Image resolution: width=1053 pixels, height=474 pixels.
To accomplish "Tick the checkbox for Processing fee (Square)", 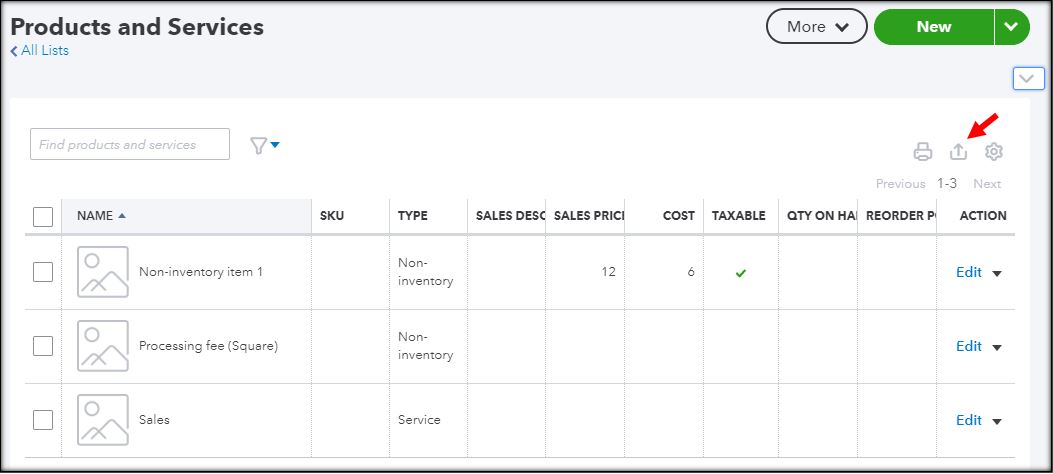I will pyautogui.click(x=43, y=346).
